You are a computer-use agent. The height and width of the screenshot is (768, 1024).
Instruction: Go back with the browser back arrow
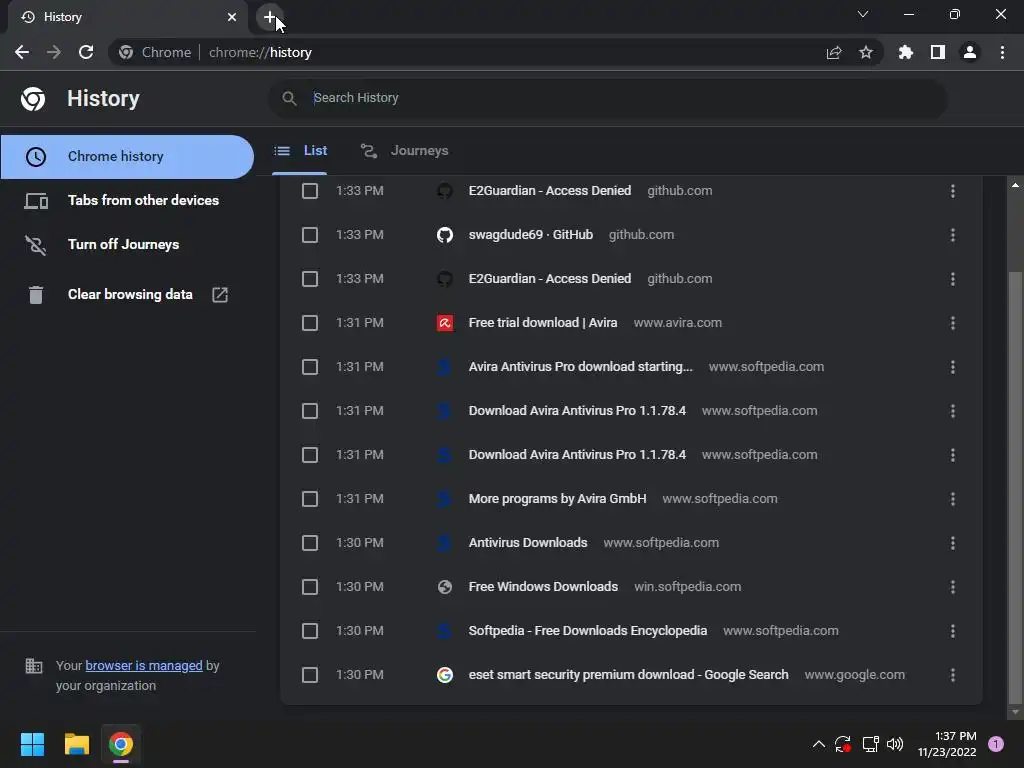pos(22,52)
